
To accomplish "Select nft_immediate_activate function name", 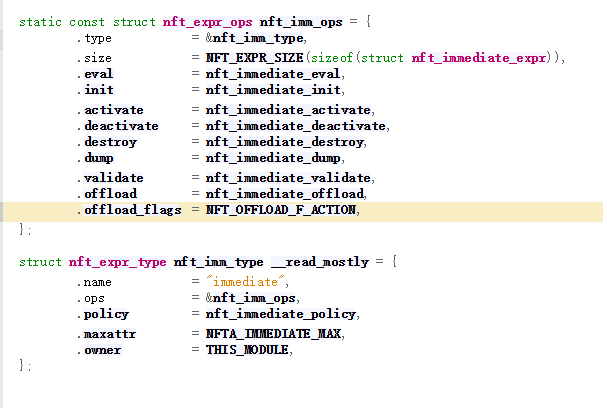I will (x=288, y=110).
